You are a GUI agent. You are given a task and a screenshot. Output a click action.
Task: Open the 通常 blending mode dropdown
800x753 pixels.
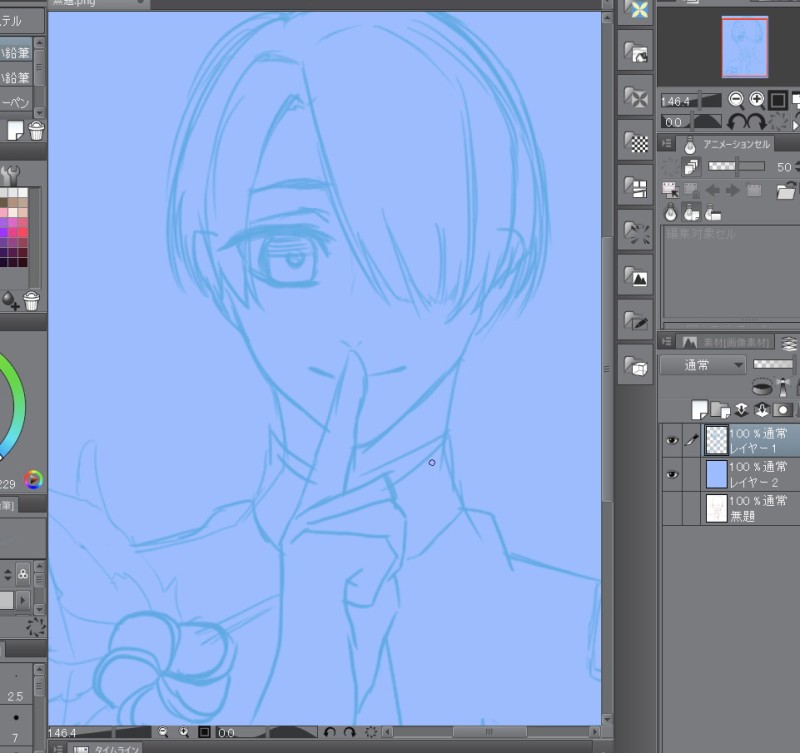tap(703, 365)
